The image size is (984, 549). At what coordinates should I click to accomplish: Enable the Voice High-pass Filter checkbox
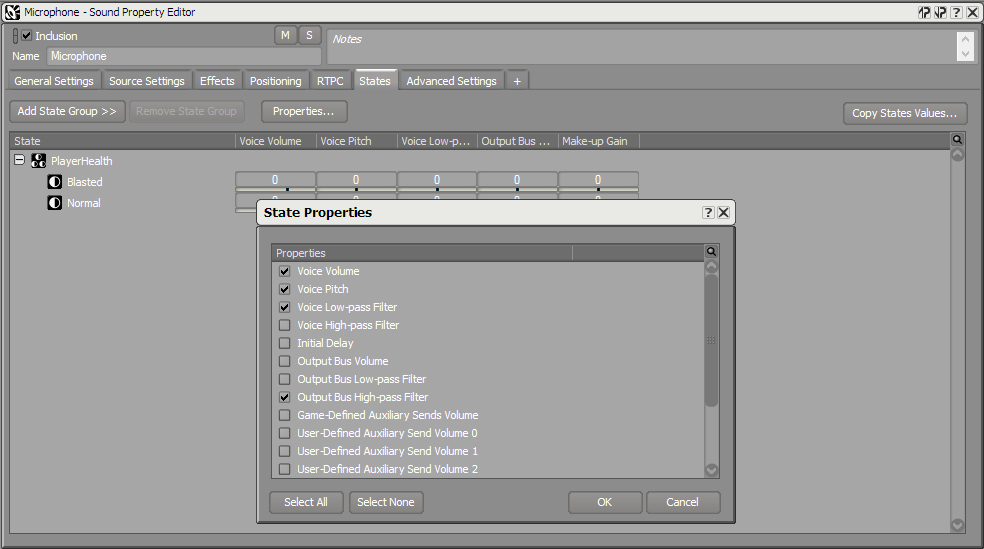coord(285,325)
